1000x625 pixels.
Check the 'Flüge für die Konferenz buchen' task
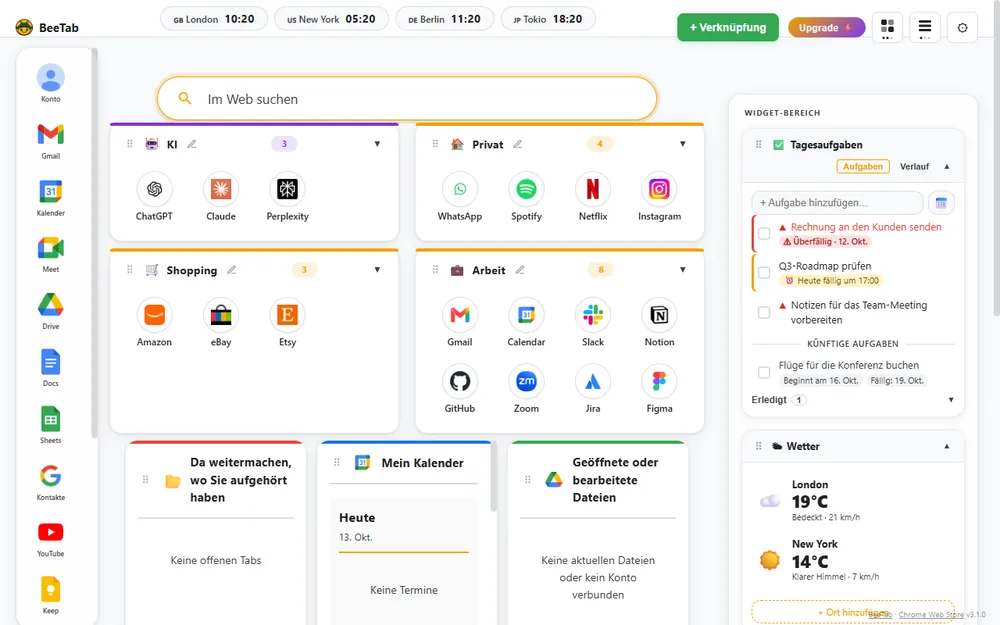click(x=763, y=372)
